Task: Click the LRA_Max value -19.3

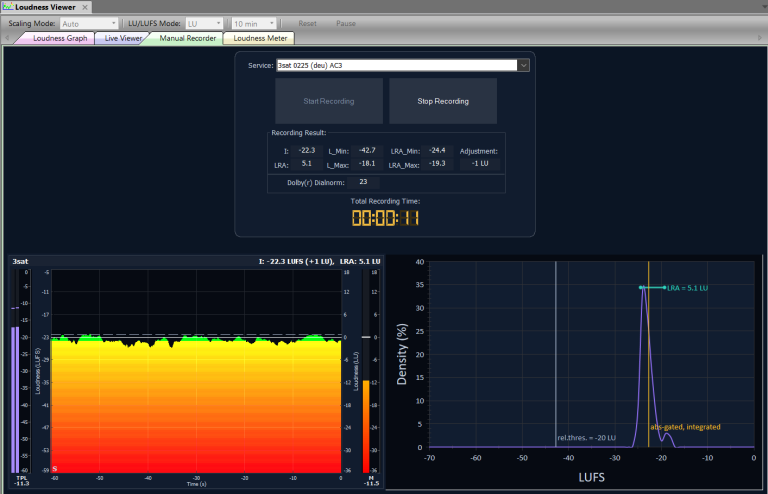Action: coord(437,164)
